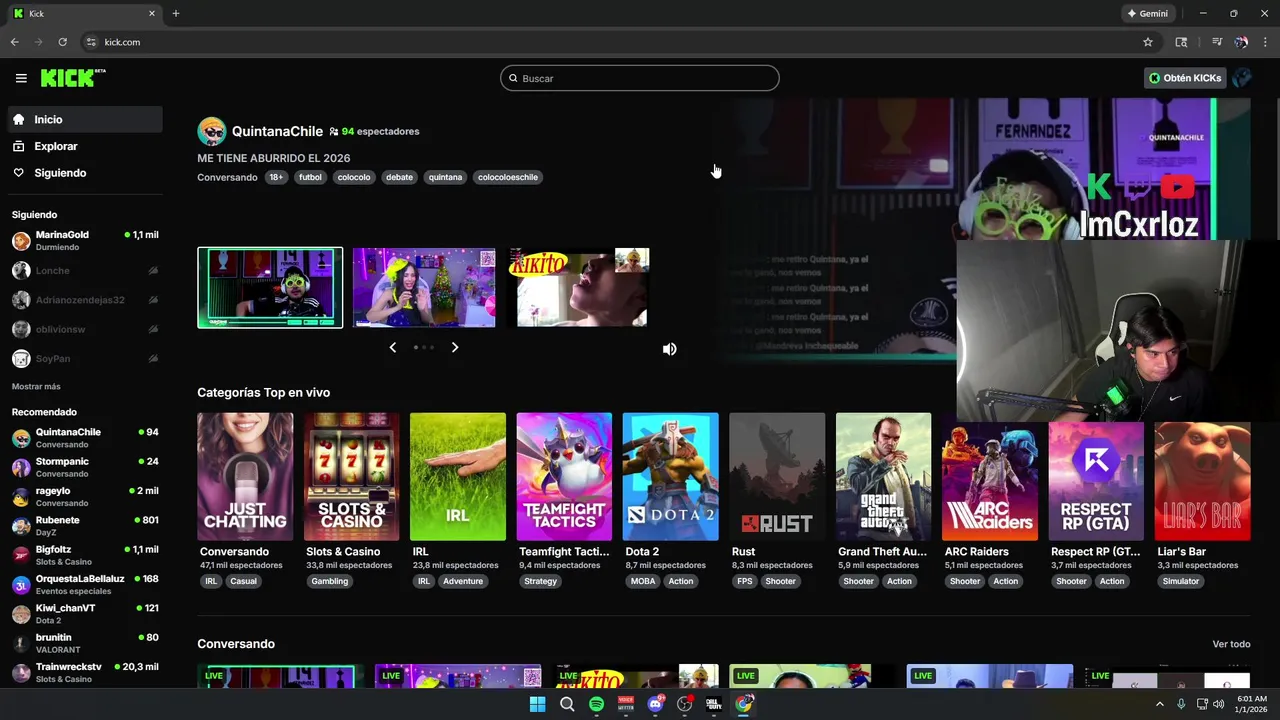
Task: View site information icon in address bar
Action: click(x=91, y=42)
